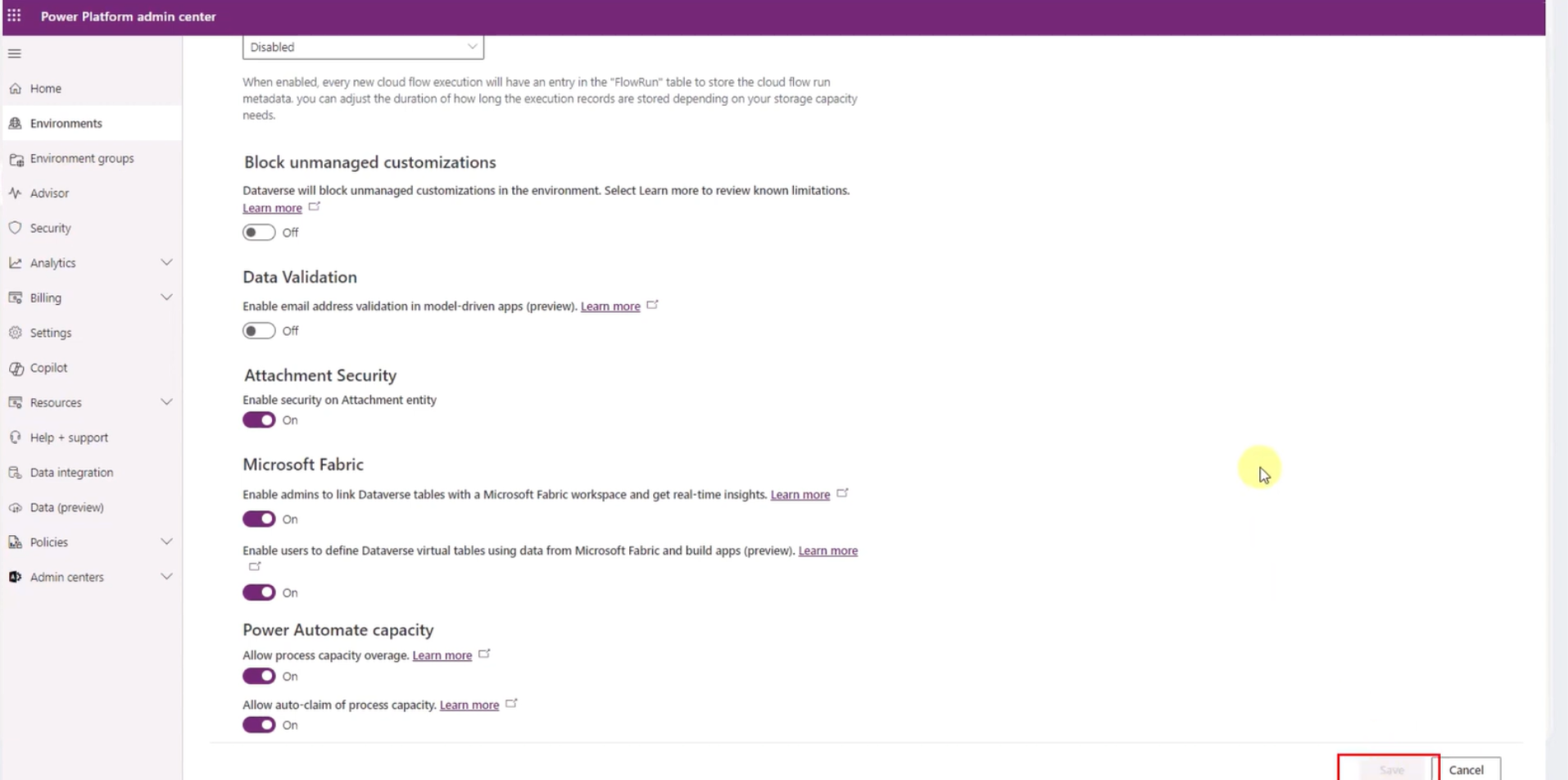
Task: Open external link icon for process capacity overage
Action: 485,654
